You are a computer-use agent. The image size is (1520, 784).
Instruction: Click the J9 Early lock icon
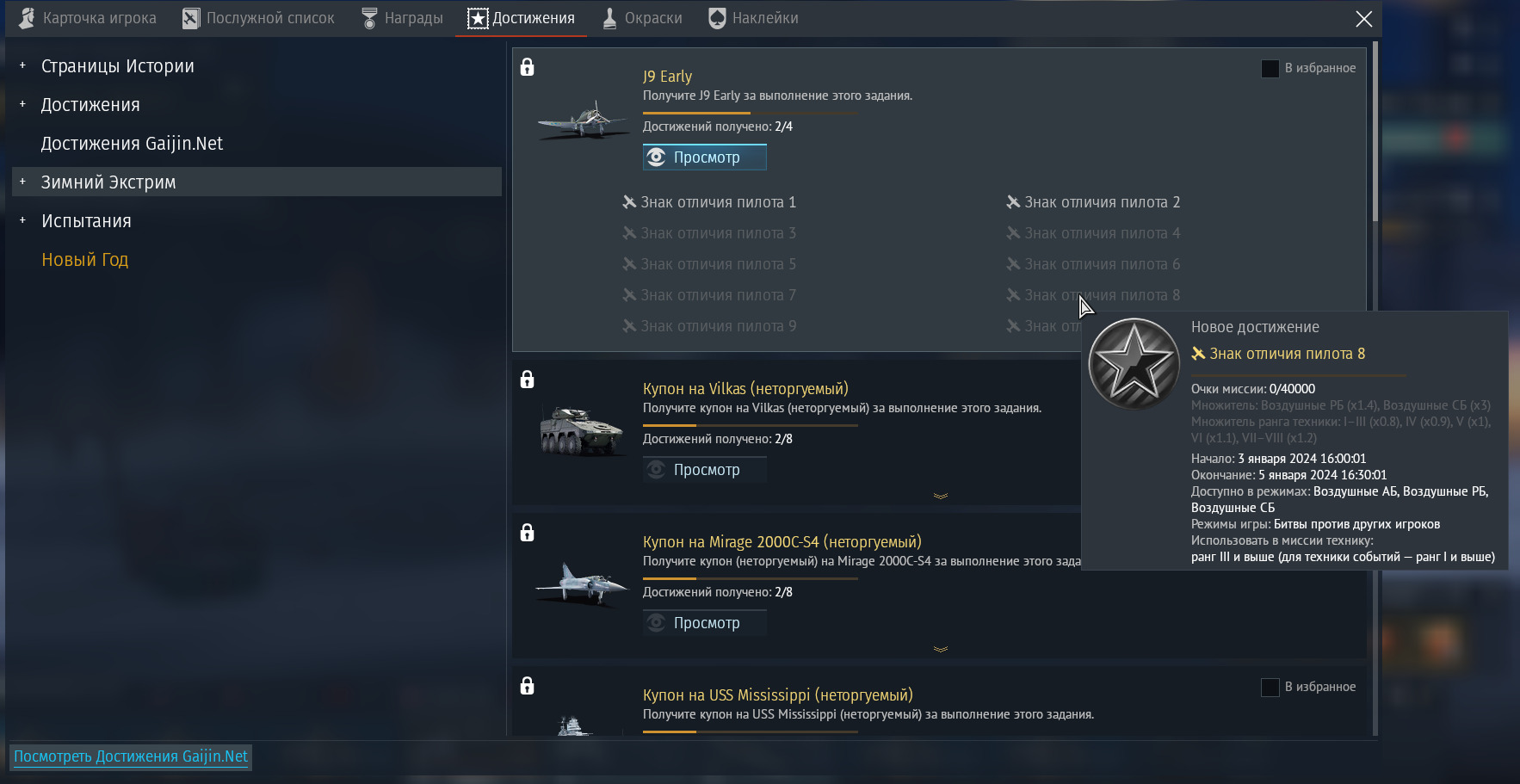pos(528,67)
